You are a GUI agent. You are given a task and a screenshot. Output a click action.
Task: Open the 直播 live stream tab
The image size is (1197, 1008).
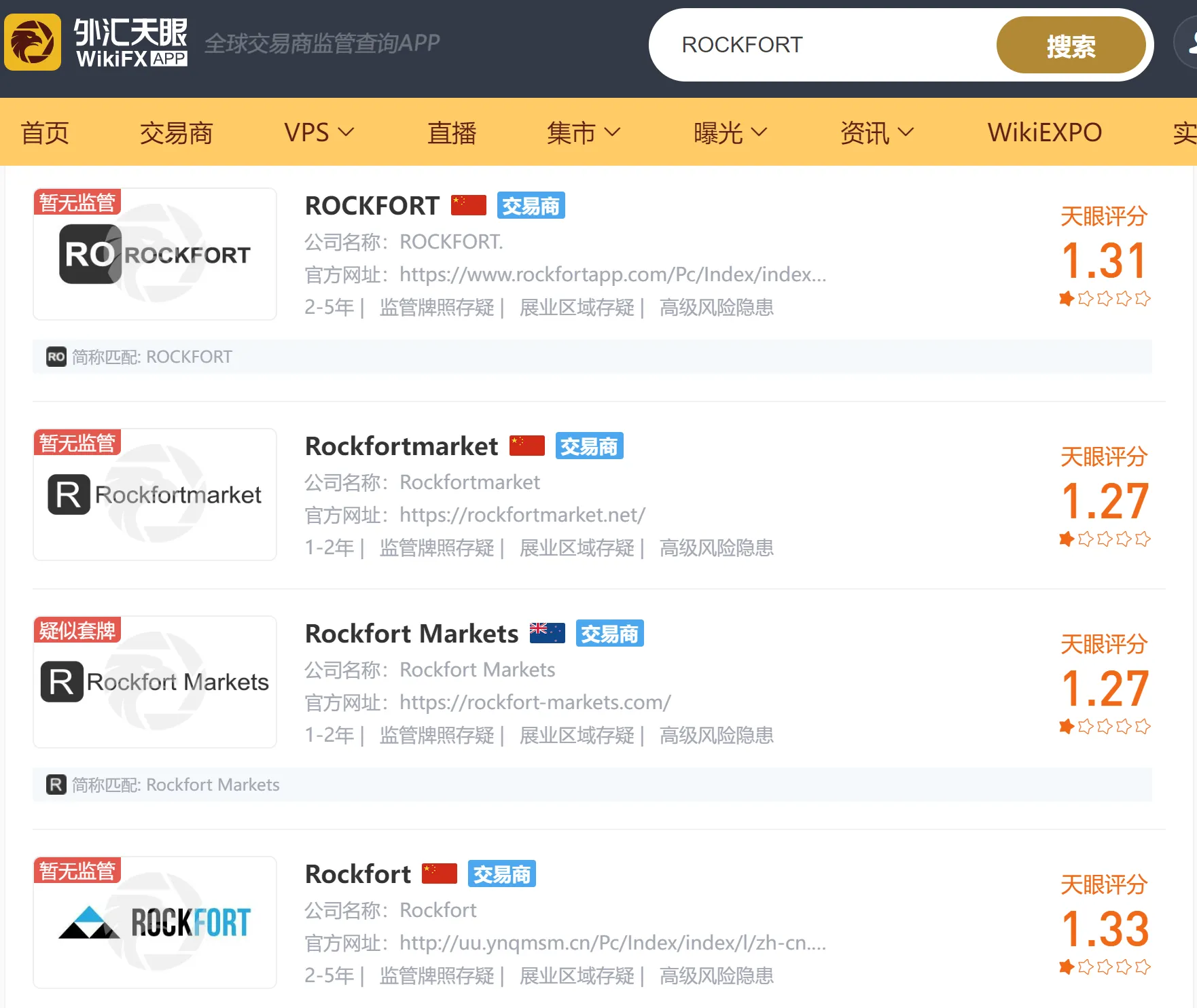[452, 132]
